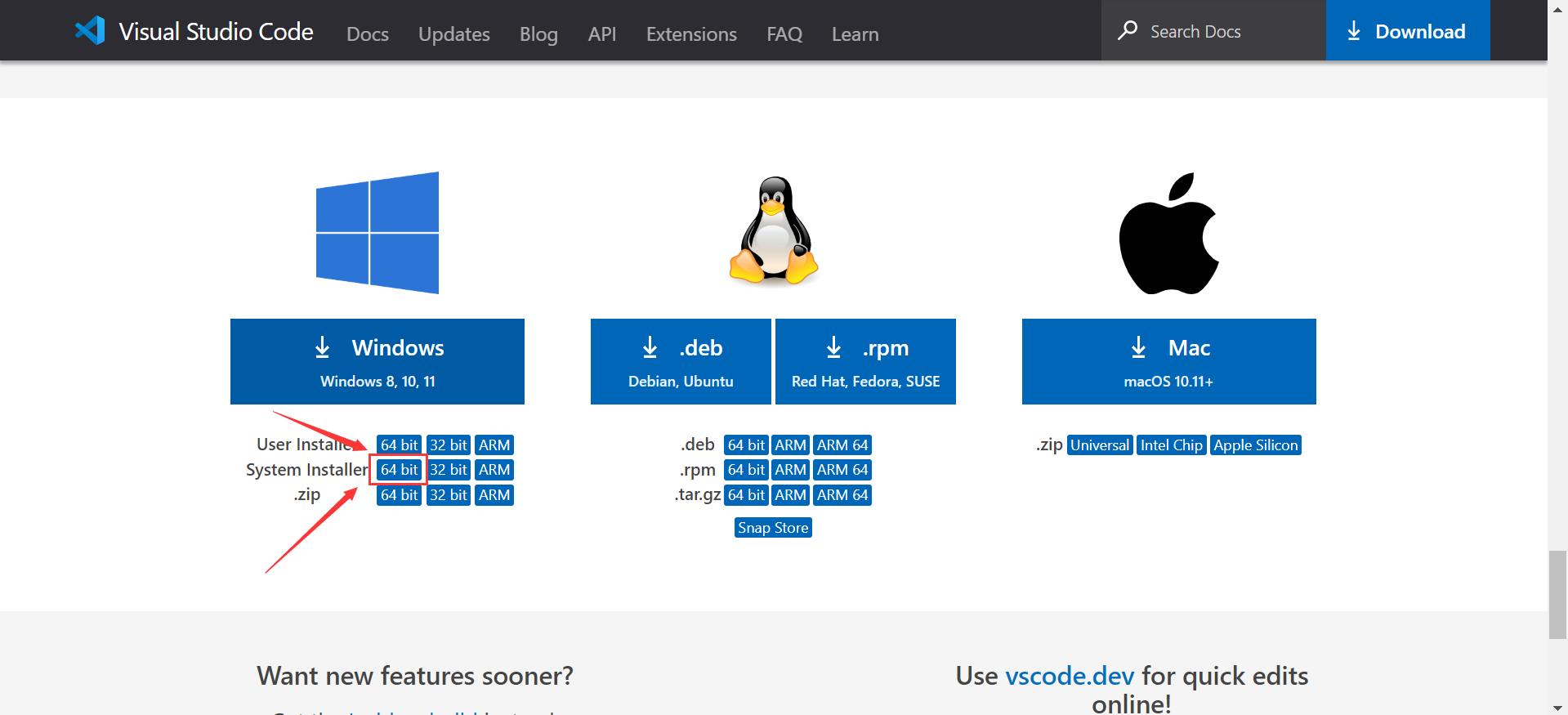Click the Apple logo icon

point(1168,234)
